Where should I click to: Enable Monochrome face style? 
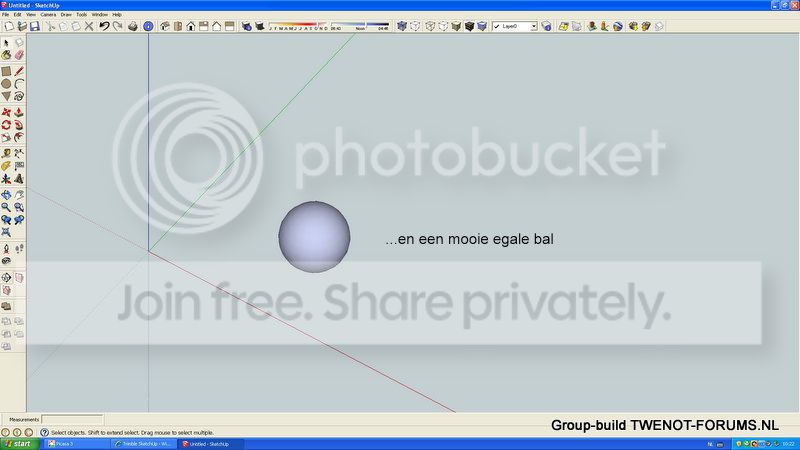click(482, 26)
